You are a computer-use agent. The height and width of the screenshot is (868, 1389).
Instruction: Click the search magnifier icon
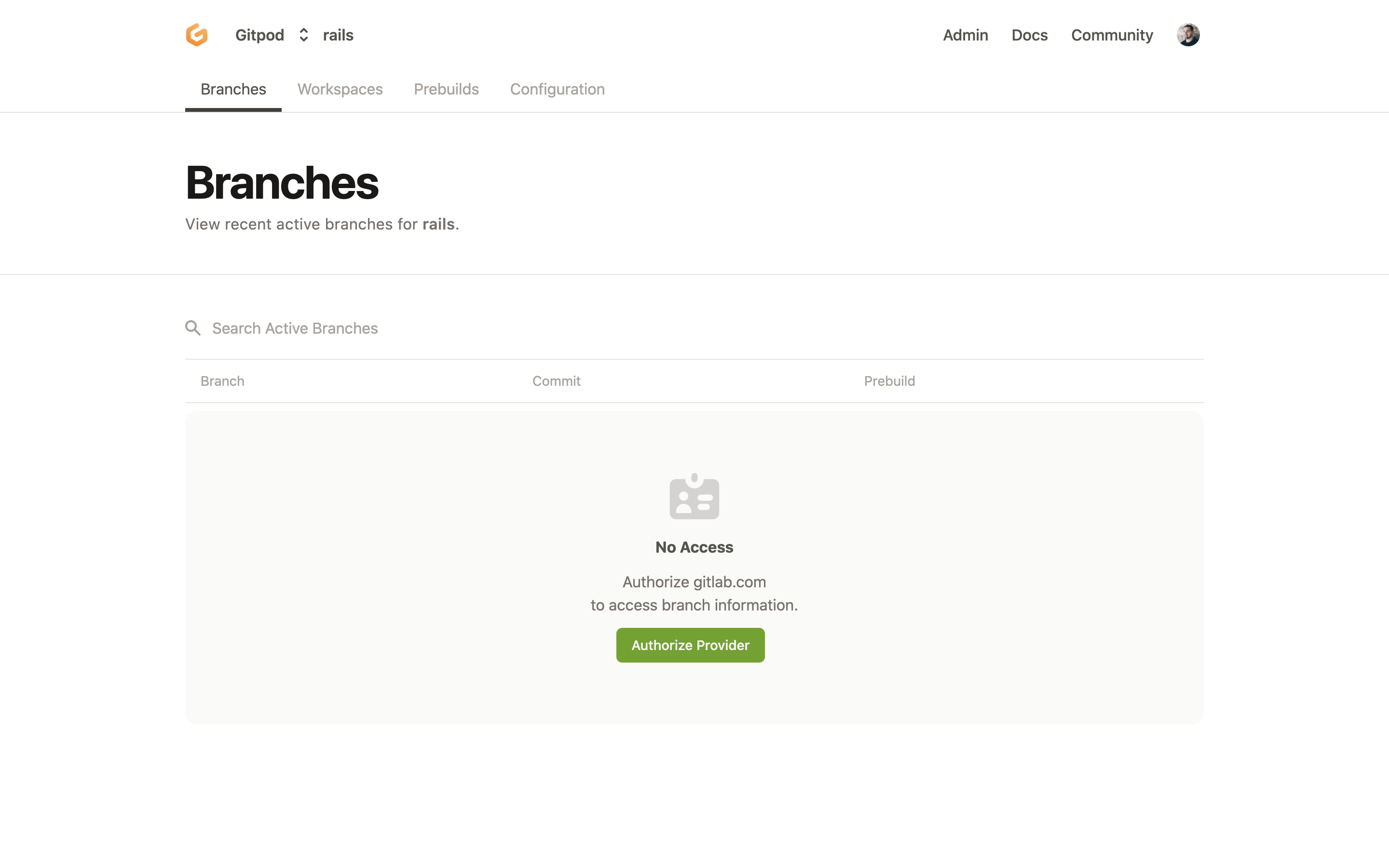click(193, 328)
